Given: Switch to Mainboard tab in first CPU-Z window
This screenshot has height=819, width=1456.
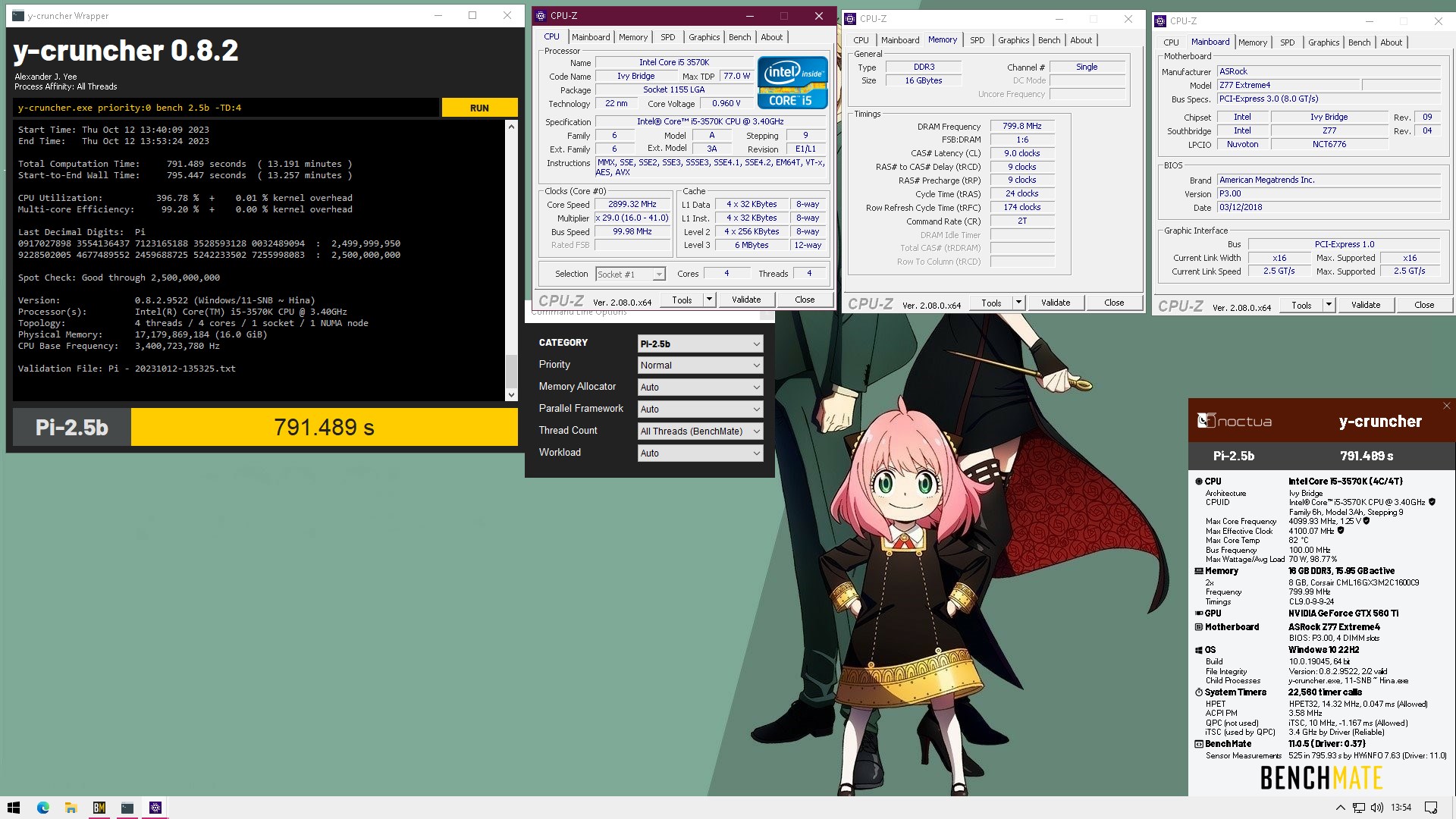Looking at the screenshot, I should [x=591, y=37].
